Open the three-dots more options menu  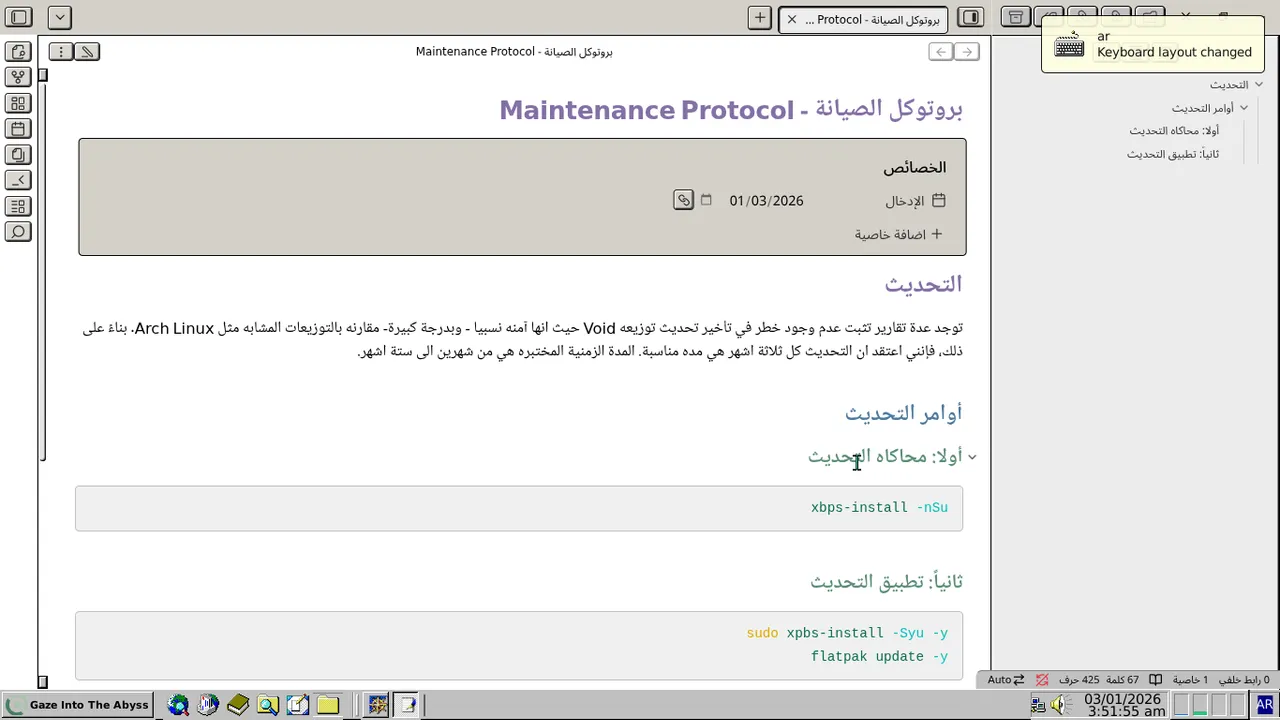point(61,52)
